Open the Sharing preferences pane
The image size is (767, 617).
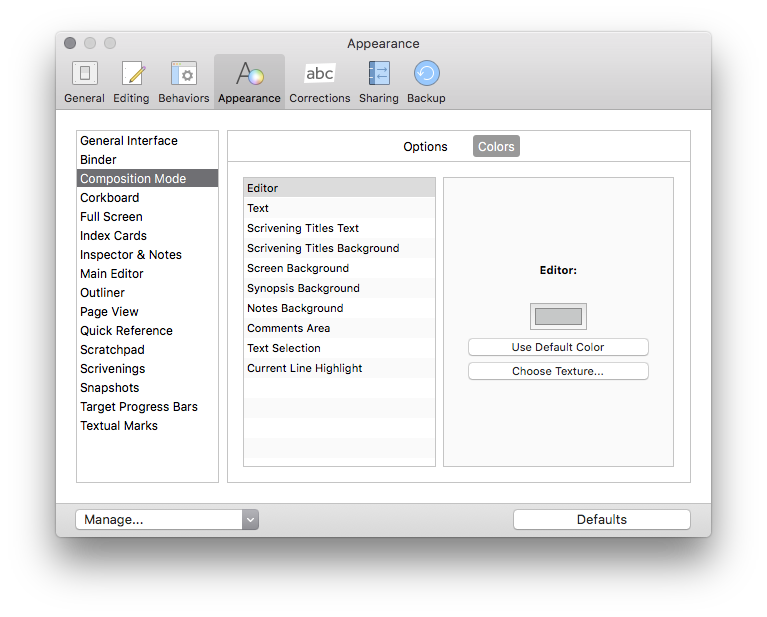(379, 82)
